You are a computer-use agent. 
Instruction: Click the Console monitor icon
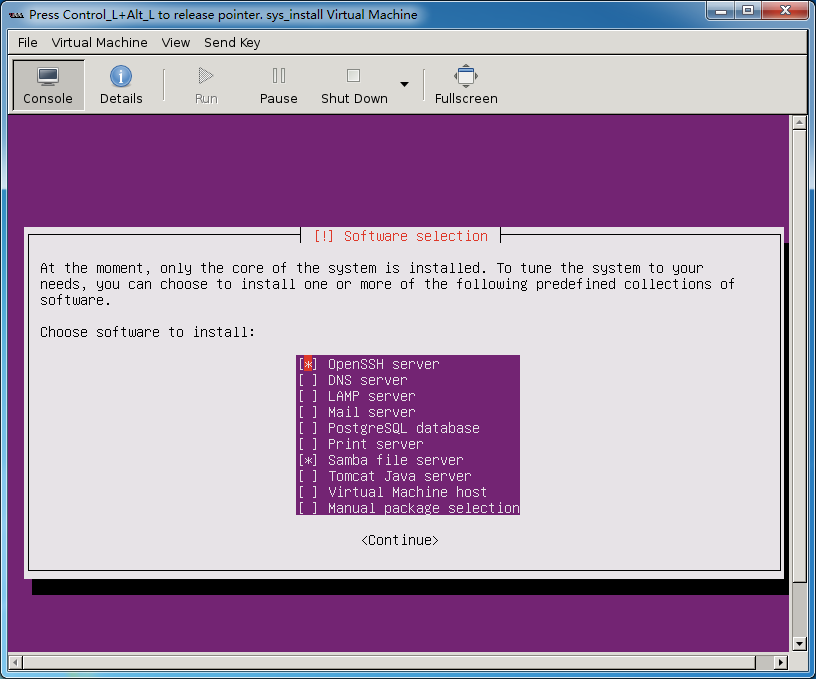(x=48, y=76)
